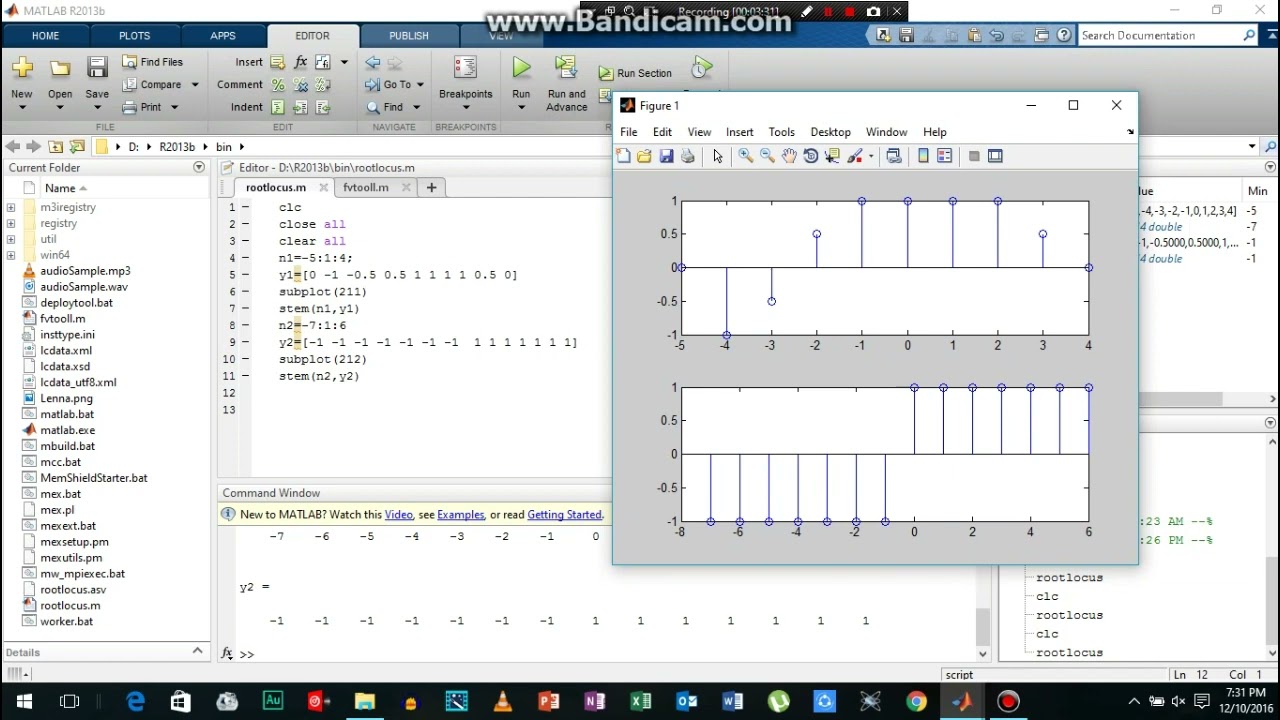Switch to the PLOTS ribbon tab
Viewport: 1280px width, 720px height.
[134, 35]
